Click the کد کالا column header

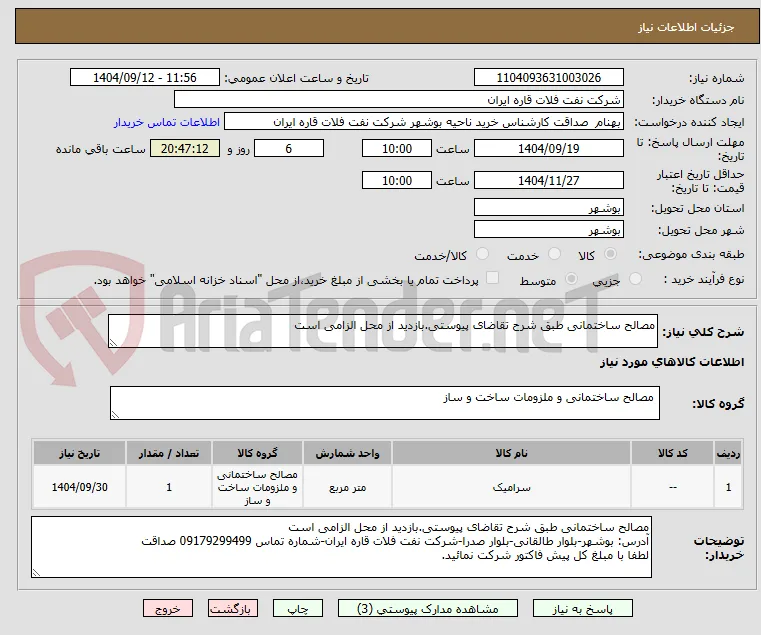tap(672, 453)
